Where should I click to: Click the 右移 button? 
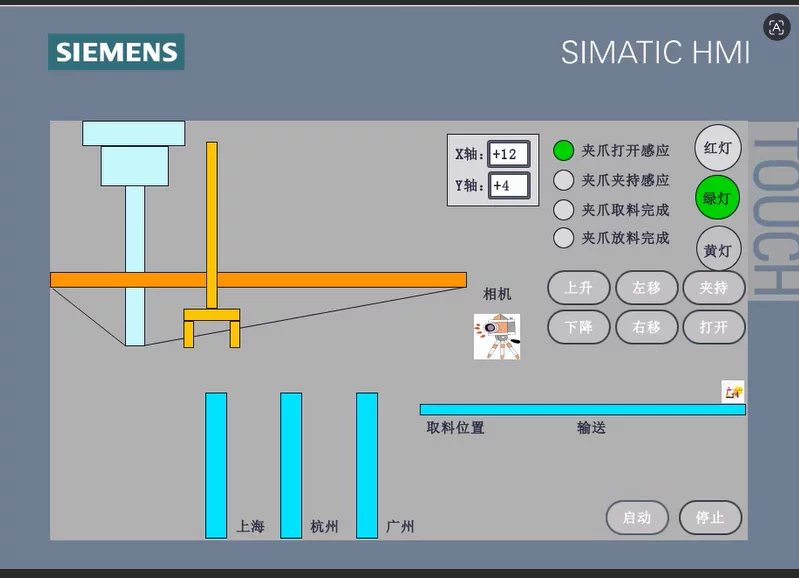(647, 327)
